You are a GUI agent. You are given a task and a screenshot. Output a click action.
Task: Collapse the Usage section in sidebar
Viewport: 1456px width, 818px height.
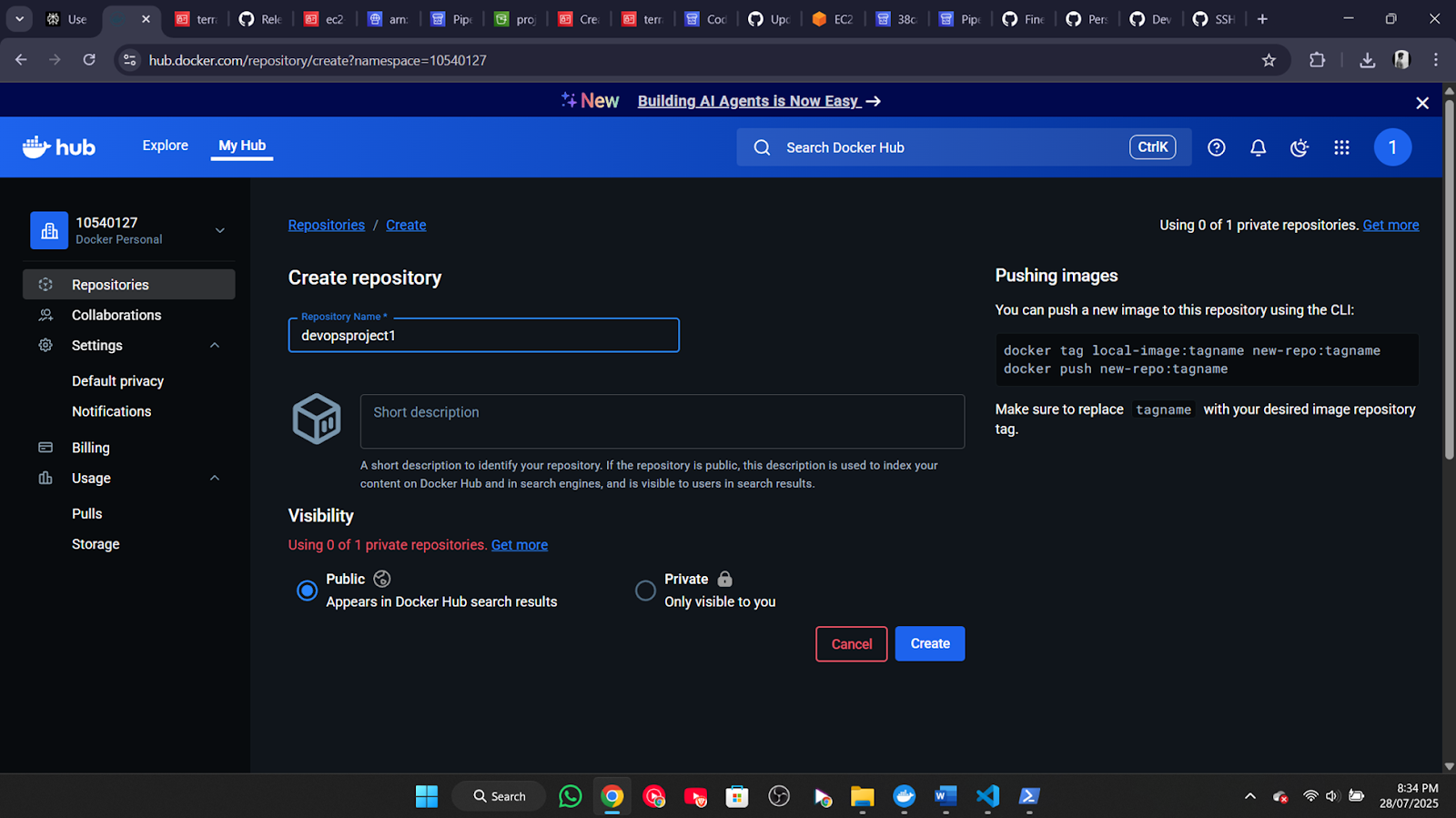(x=215, y=479)
